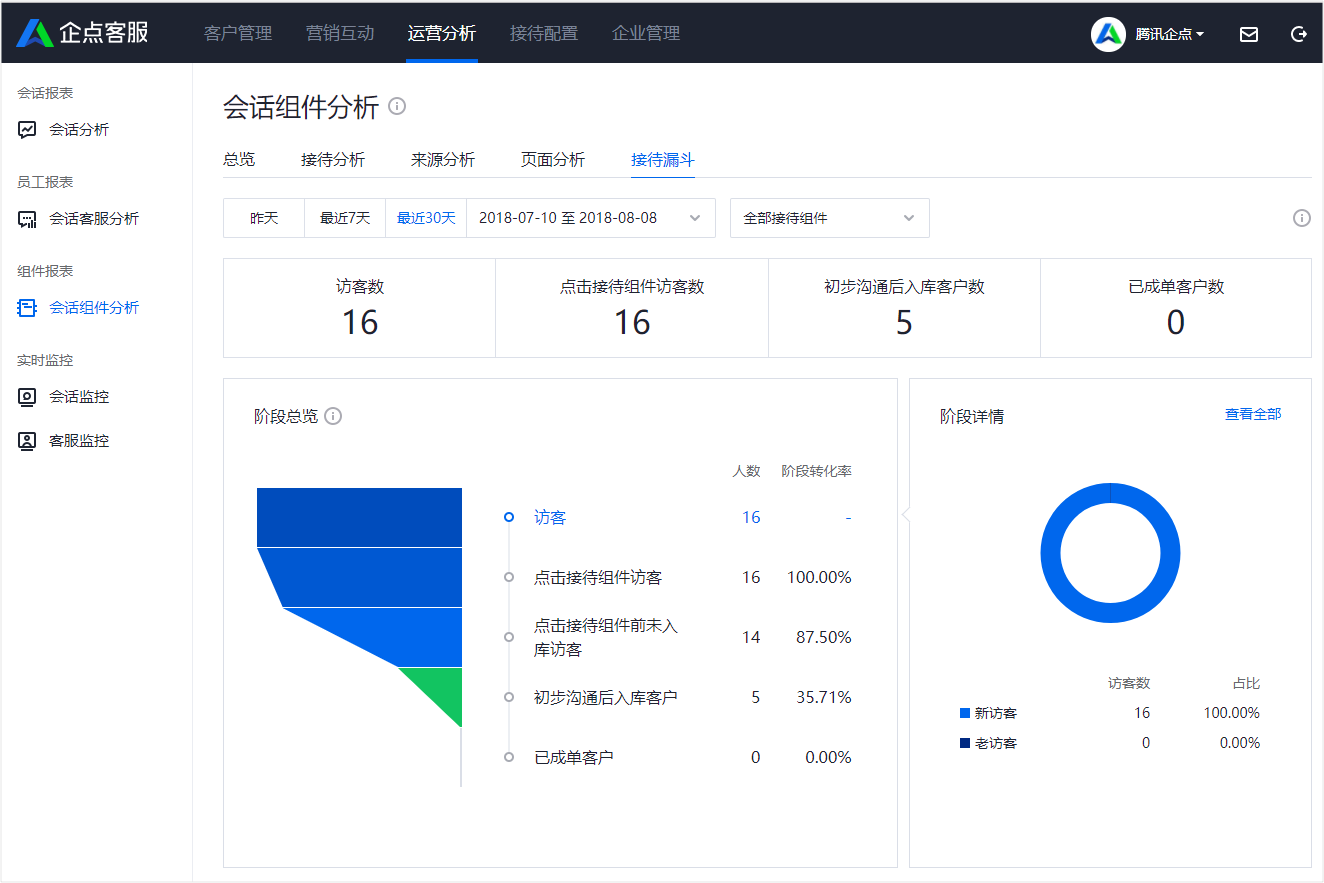Click the 新访客 blue legend swatch
Image resolution: width=1324 pixels, height=883 pixels.
(x=965, y=713)
